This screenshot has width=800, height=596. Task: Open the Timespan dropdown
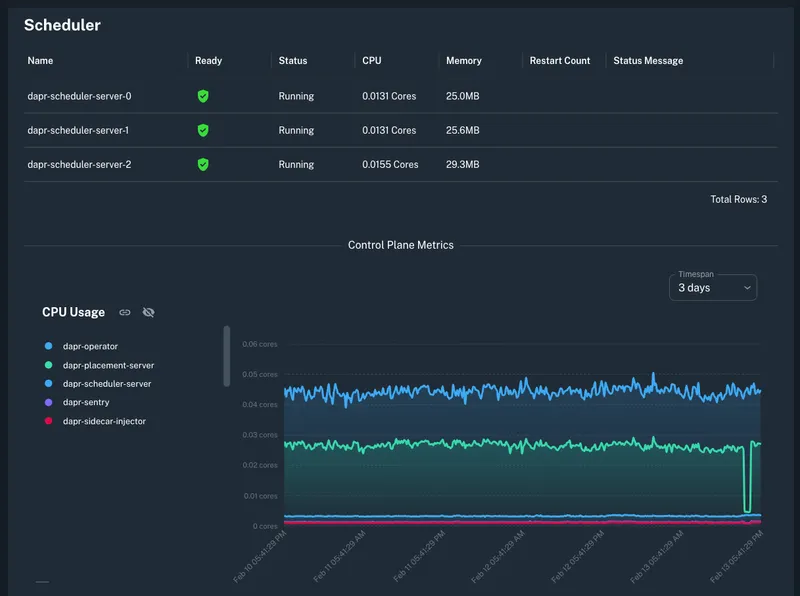click(x=712, y=288)
